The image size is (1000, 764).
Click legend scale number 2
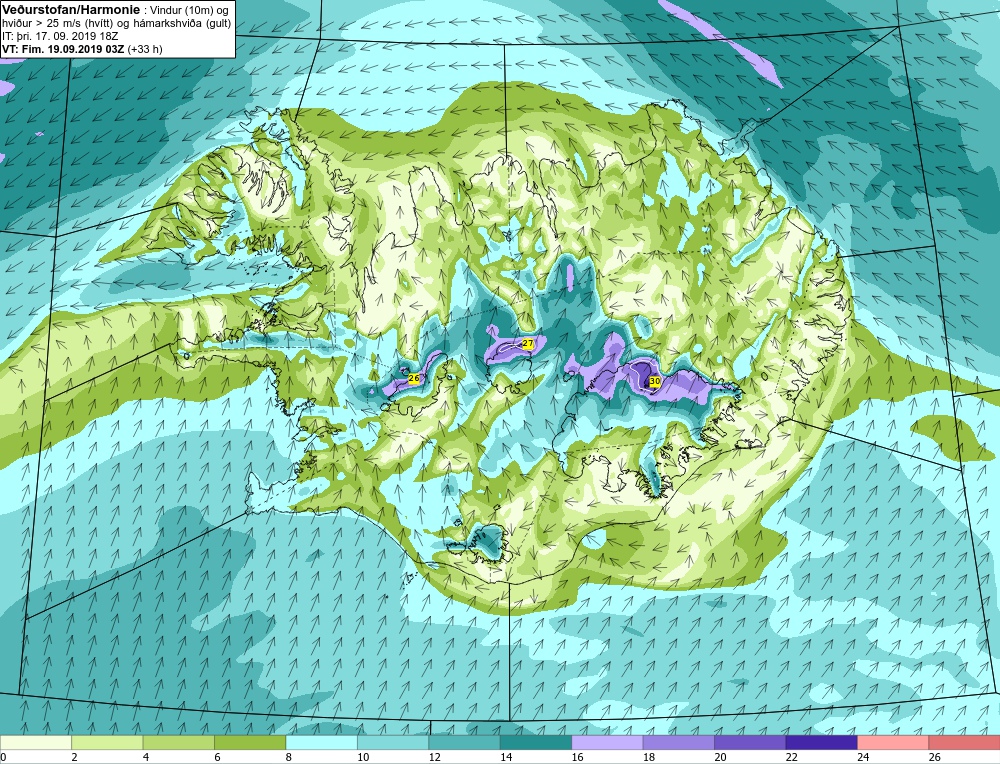tap(75, 757)
